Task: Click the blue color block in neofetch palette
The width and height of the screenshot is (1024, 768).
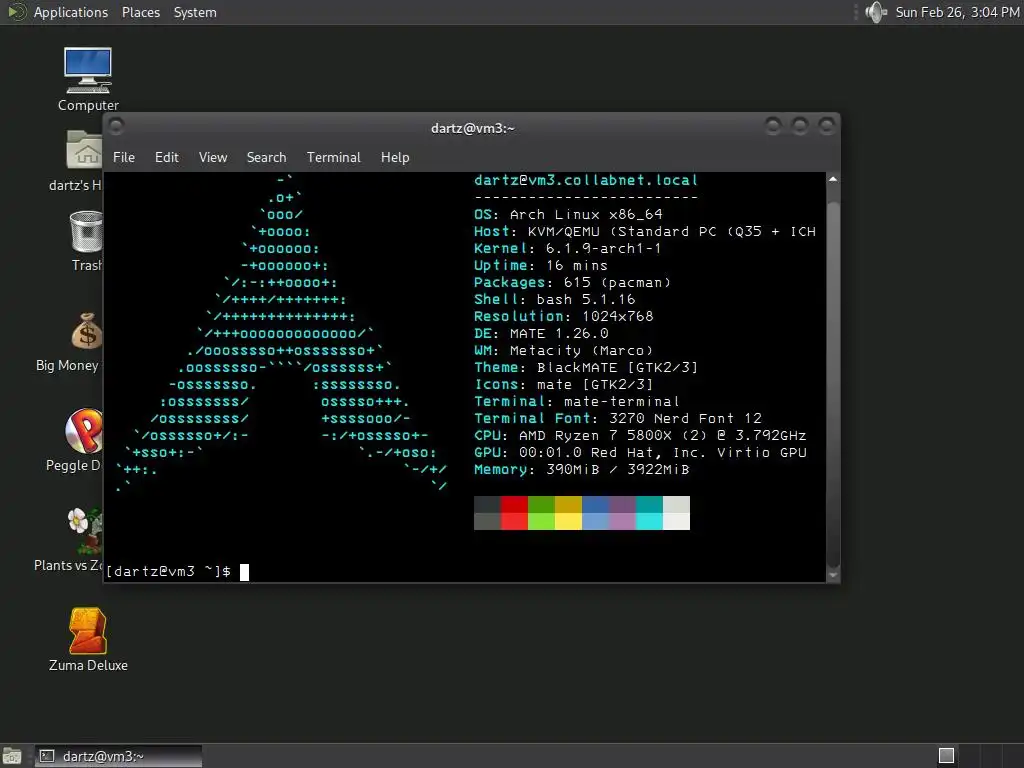Action: coord(595,513)
